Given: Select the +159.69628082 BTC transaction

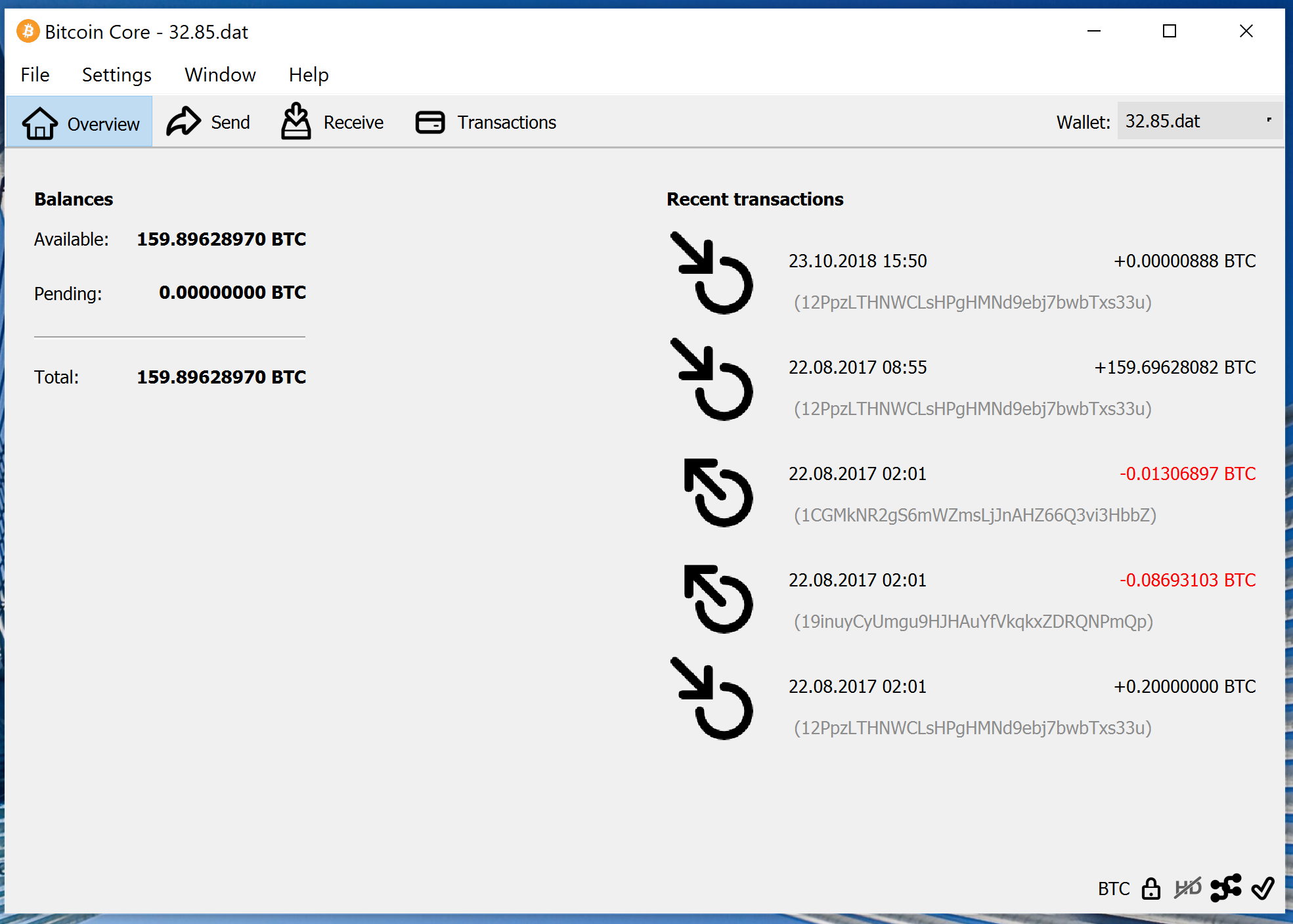Looking at the screenshot, I should [1174, 367].
